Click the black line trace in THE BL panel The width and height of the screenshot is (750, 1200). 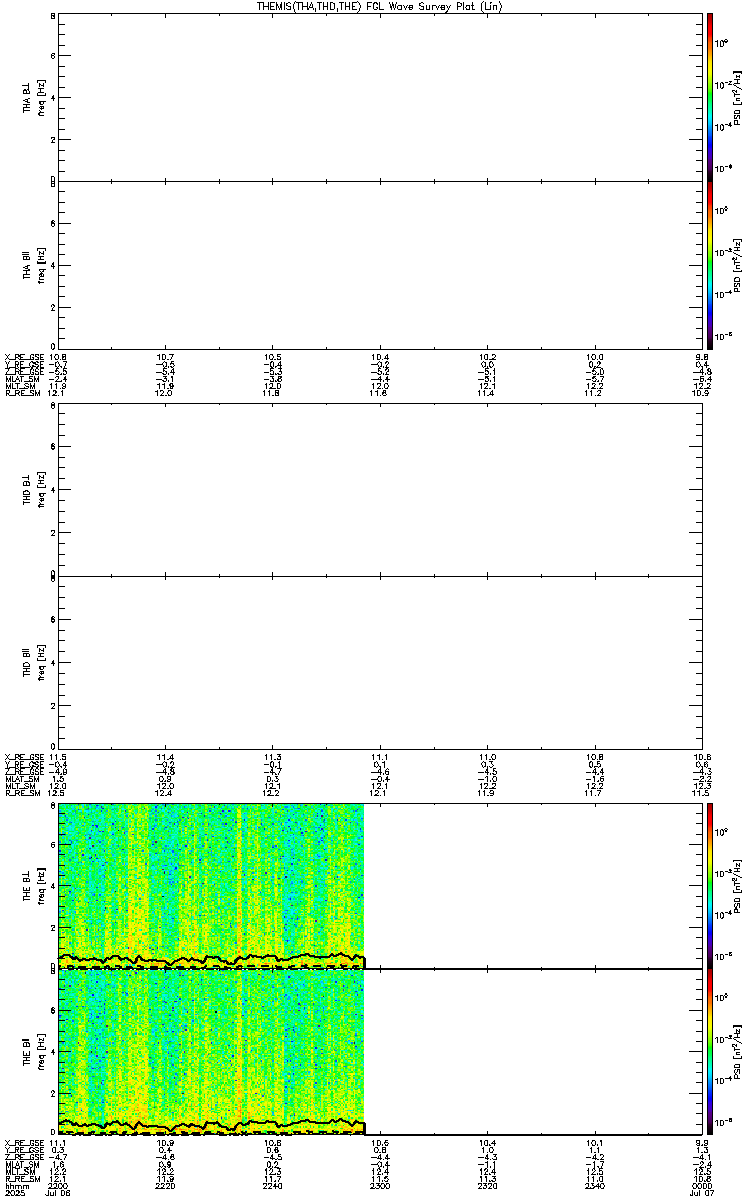[x=211, y=960]
